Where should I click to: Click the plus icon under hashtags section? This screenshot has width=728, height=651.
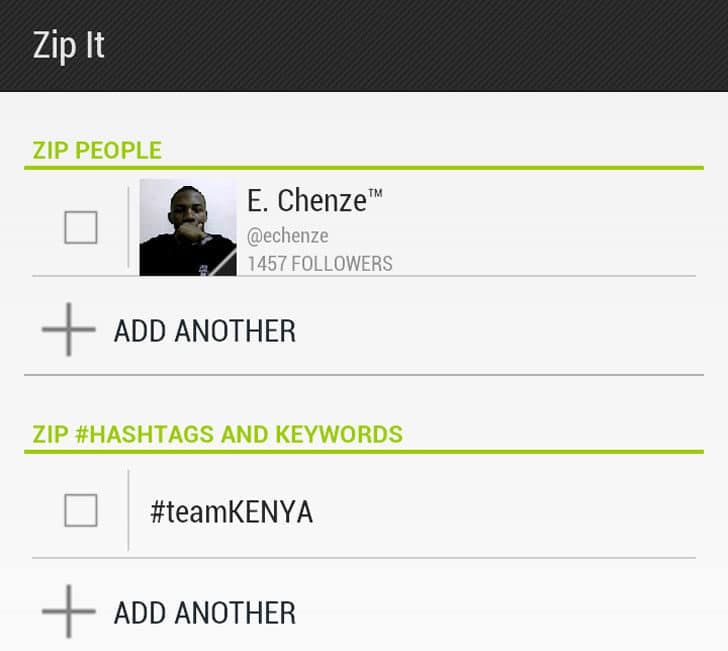(69, 612)
